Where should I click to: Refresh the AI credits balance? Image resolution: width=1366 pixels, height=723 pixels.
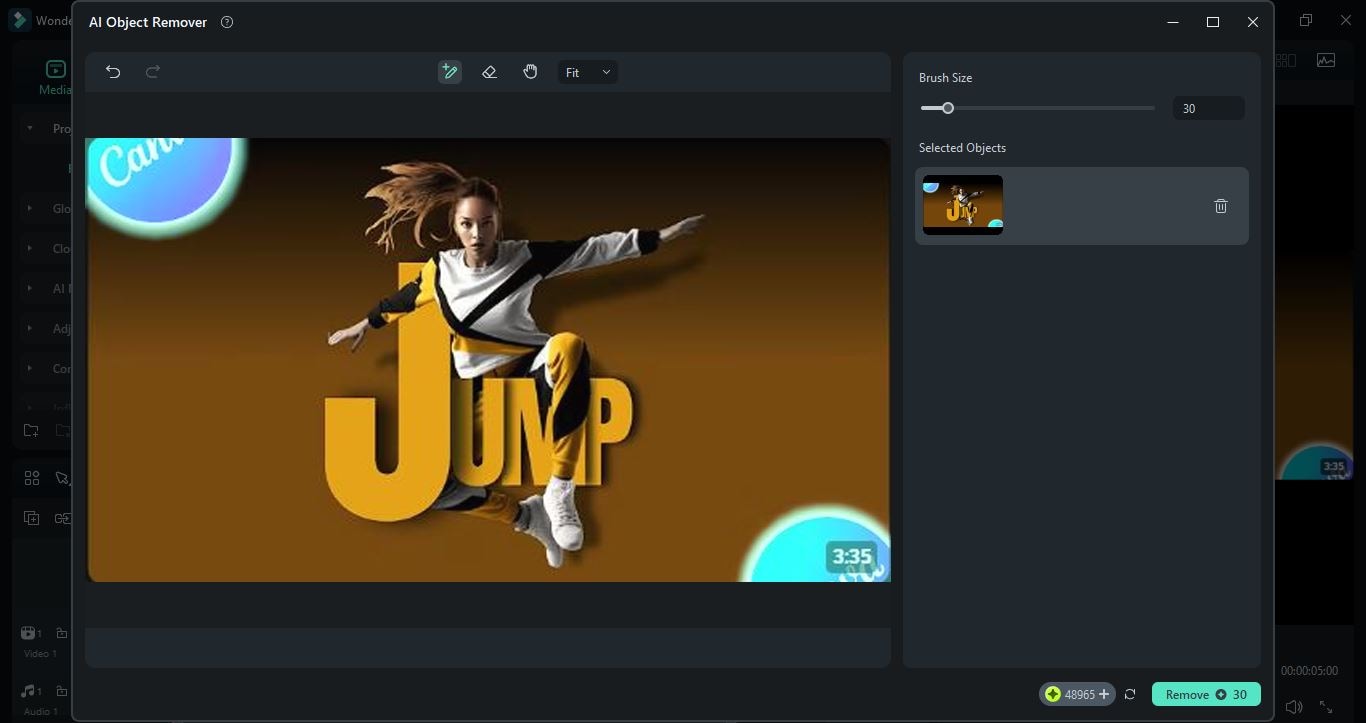click(1130, 694)
